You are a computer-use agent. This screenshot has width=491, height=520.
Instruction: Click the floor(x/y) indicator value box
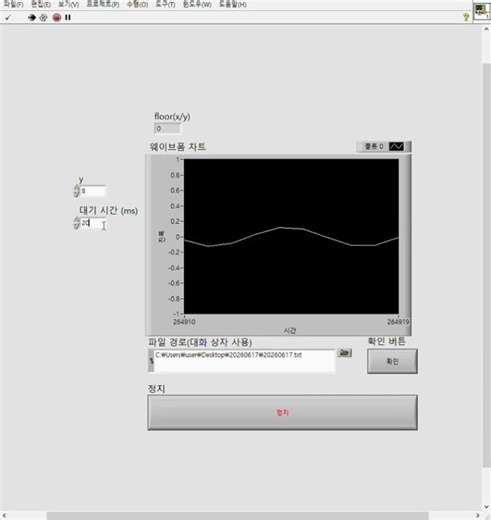(167, 129)
